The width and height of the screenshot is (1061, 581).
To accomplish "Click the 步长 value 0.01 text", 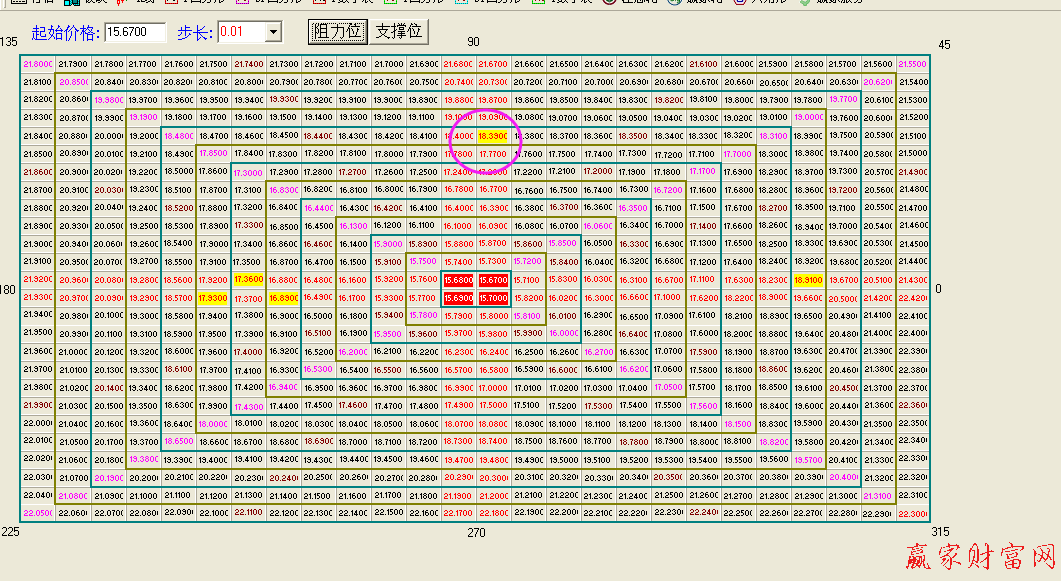I will 240,32.
